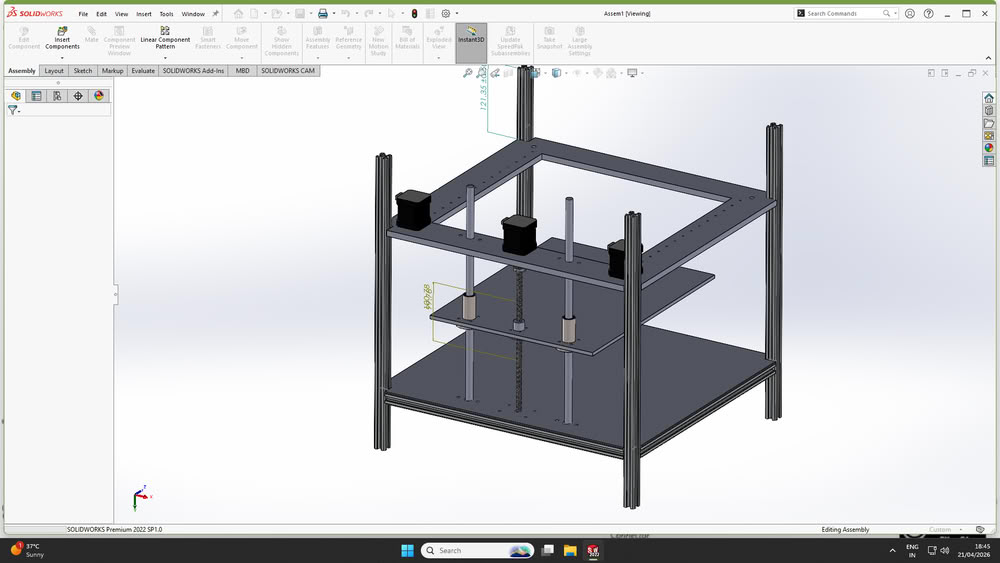
Task: Click the Rebuild traffic light icon
Action: (x=414, y=13)
